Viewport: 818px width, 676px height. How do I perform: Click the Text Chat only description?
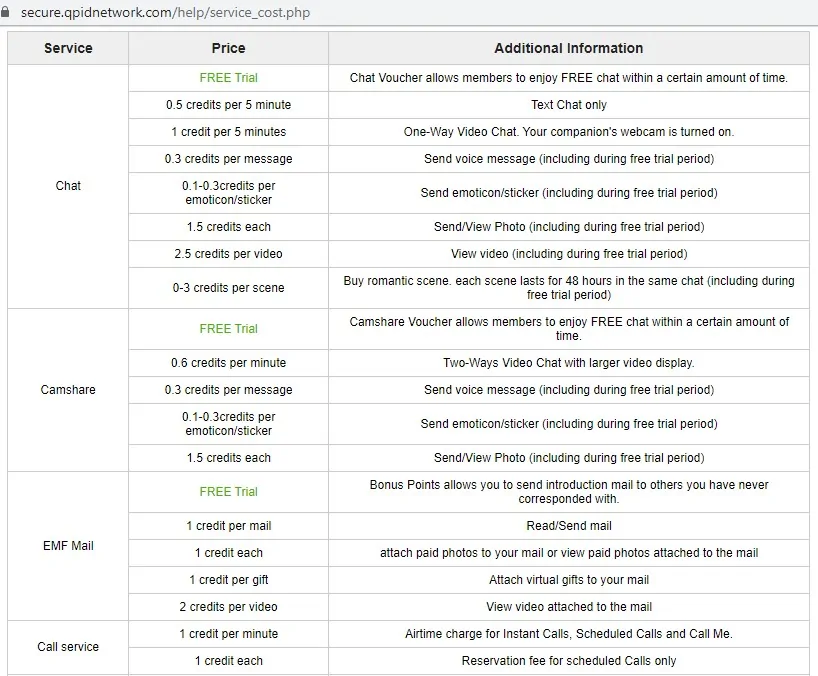(x=568, y=105)
